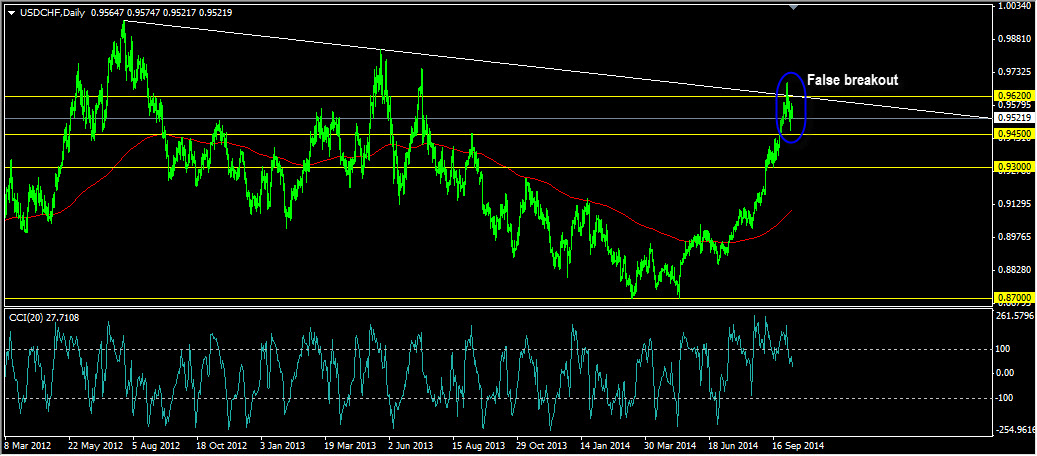
Task: Click the 0.87000 support level label
Action: (1013, 298)
